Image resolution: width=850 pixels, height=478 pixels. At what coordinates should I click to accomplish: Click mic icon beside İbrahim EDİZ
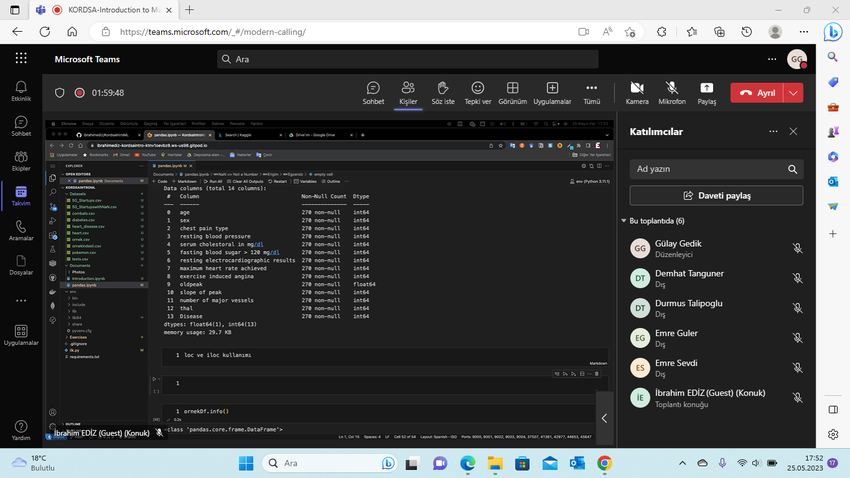click(797, 398)
